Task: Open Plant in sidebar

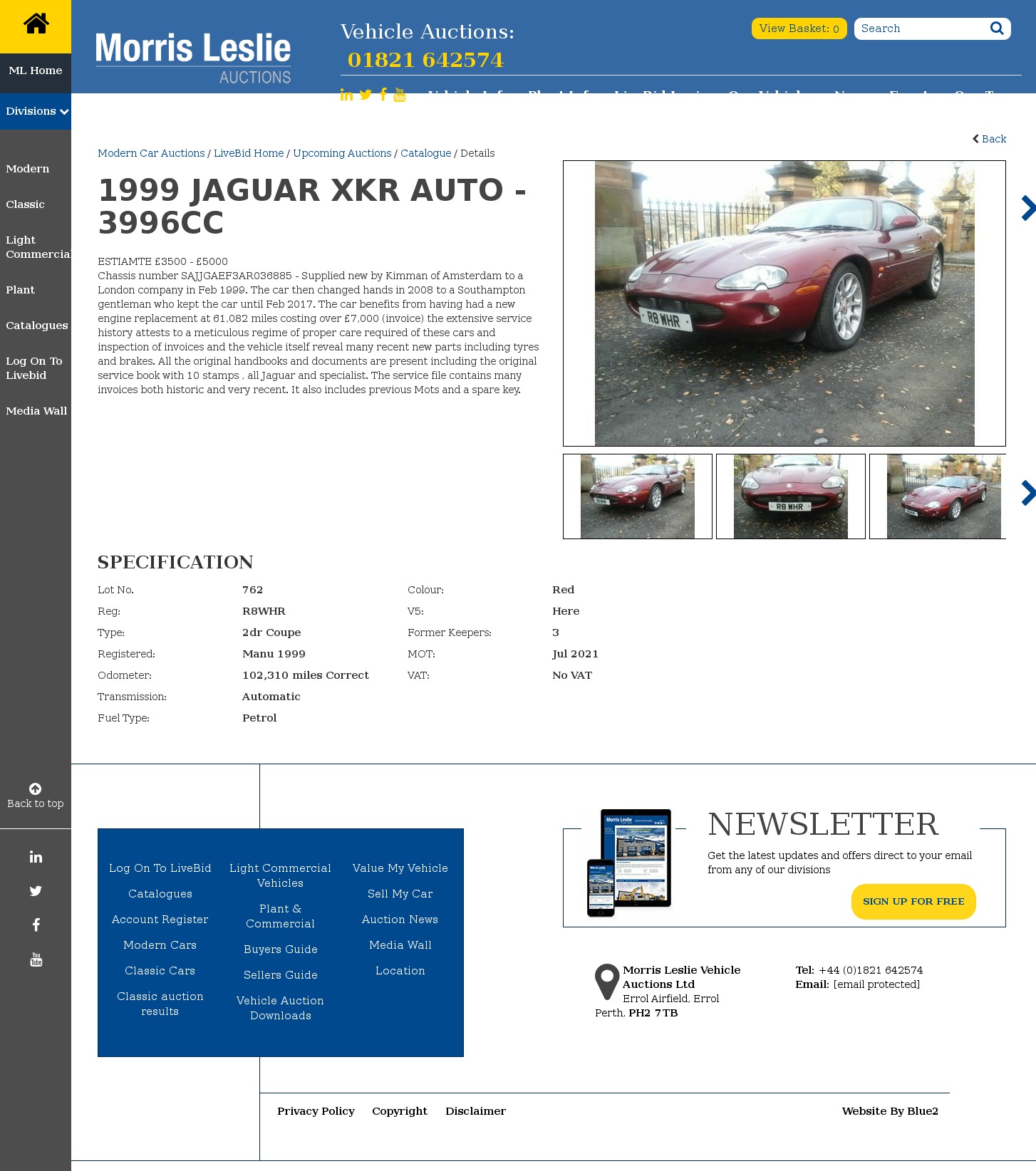Action: [20, 290]
